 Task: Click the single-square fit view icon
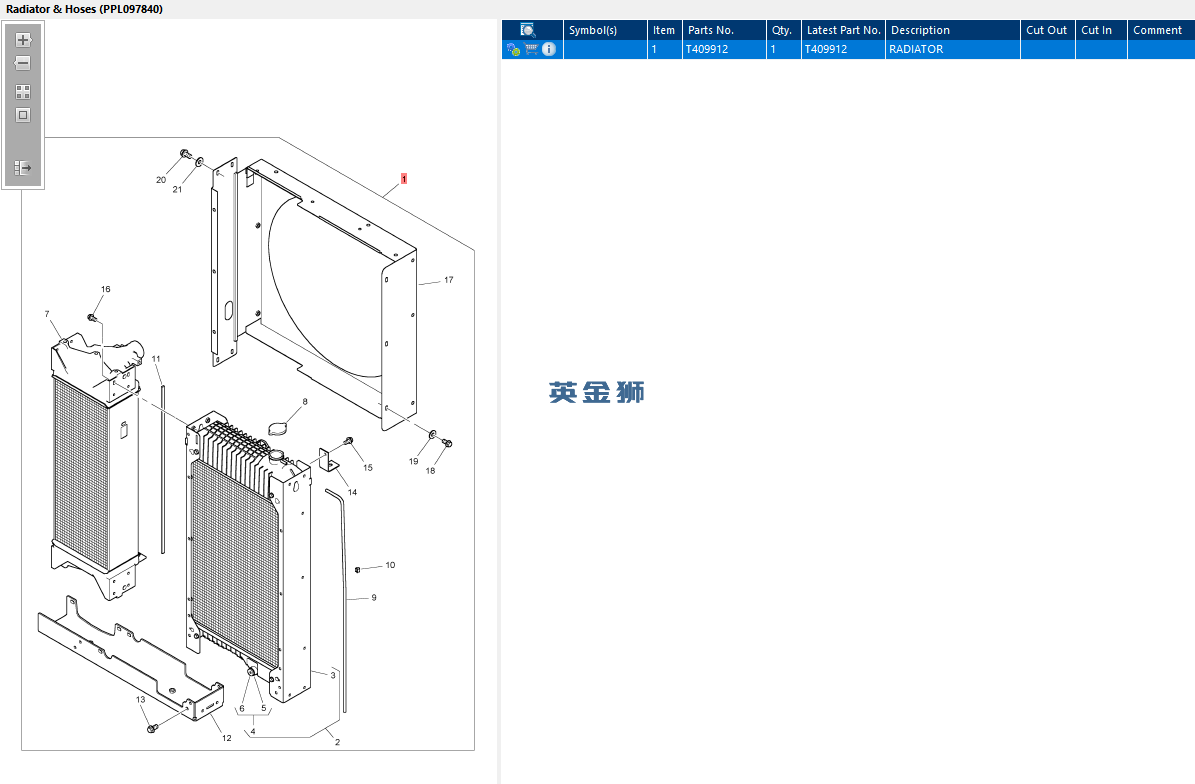click(x=23, y=115)
